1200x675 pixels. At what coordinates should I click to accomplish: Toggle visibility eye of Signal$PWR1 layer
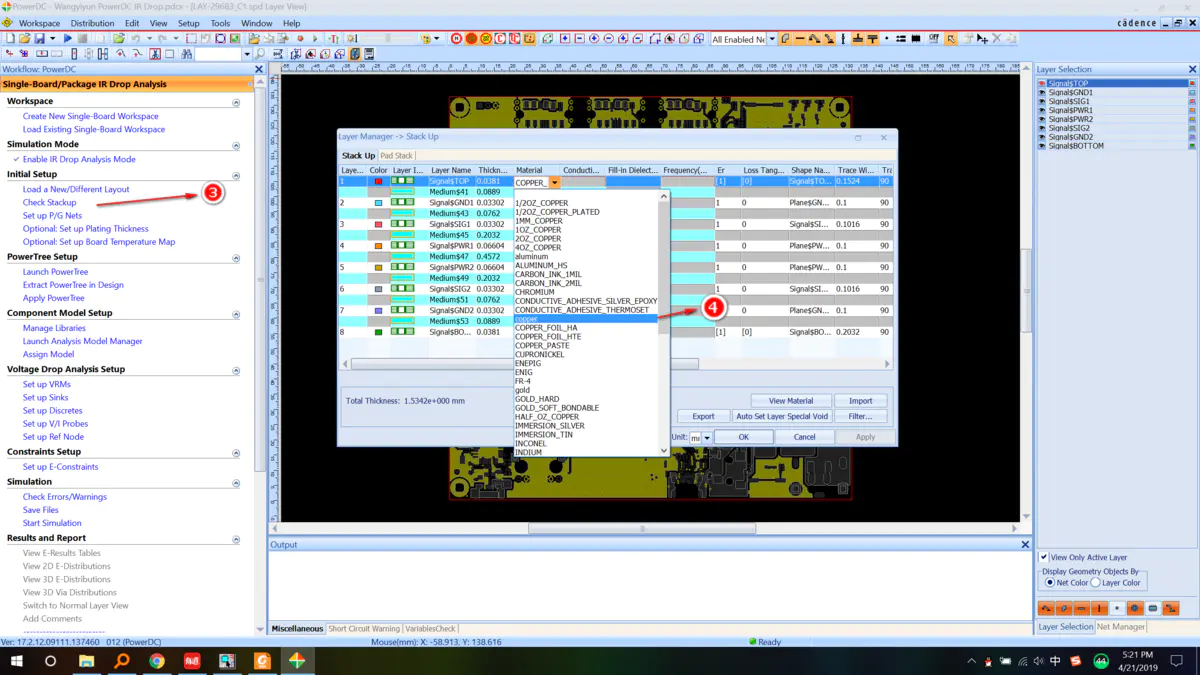[x=1042, y=111]
